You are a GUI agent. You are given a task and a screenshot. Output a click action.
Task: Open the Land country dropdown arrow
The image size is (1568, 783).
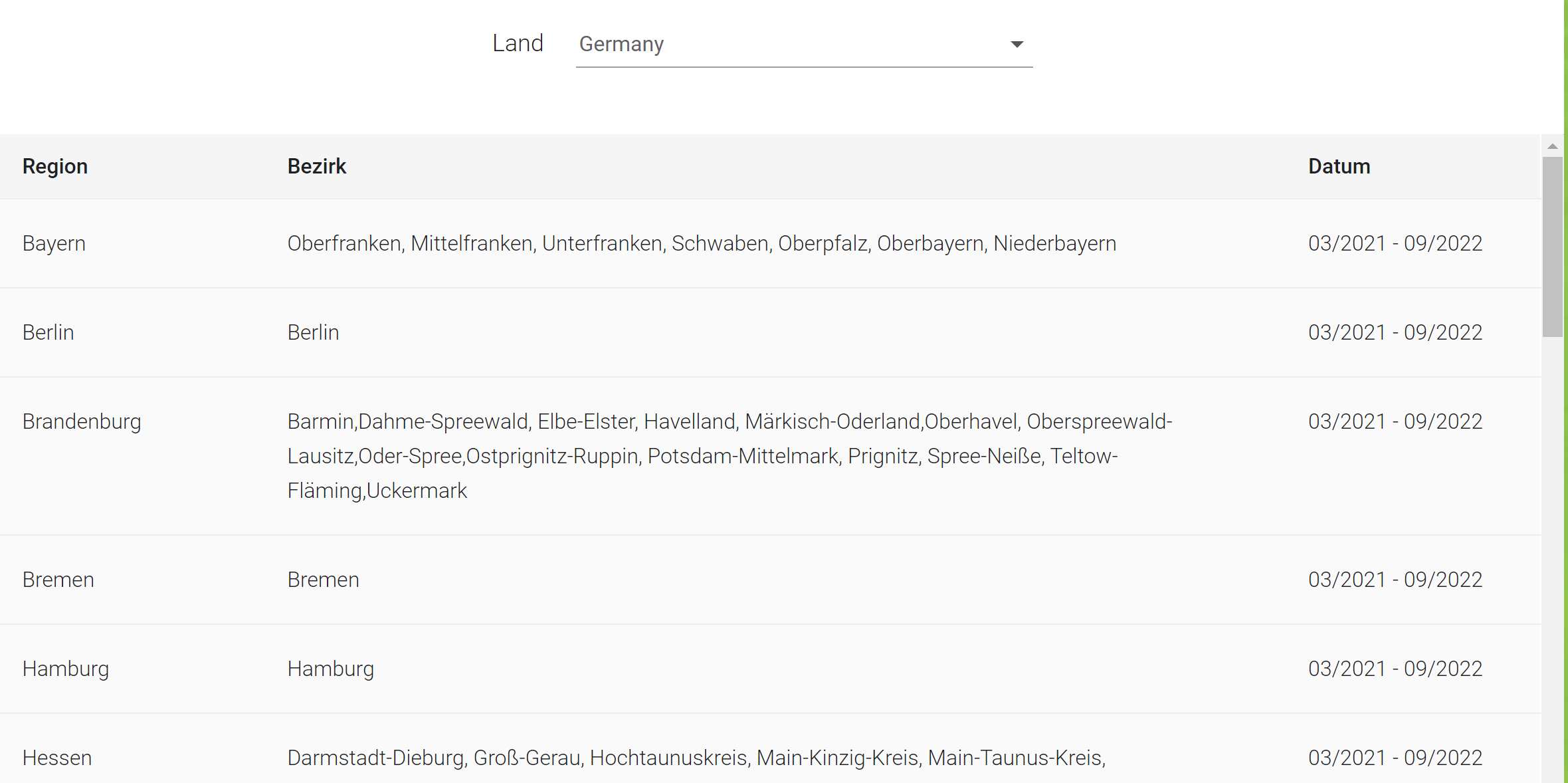(x=1017, y=45)
